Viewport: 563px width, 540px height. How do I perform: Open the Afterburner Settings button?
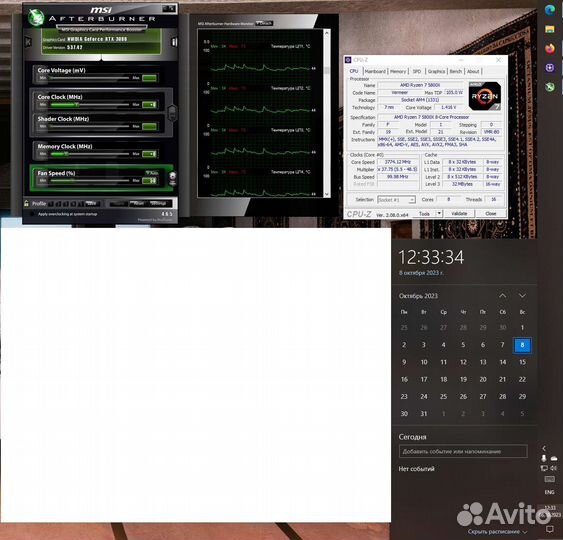click(158, 204)
